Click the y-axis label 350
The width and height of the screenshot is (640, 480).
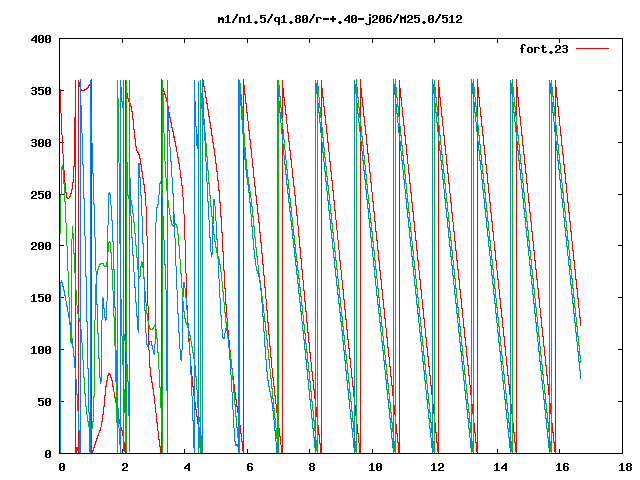point(41,91)
